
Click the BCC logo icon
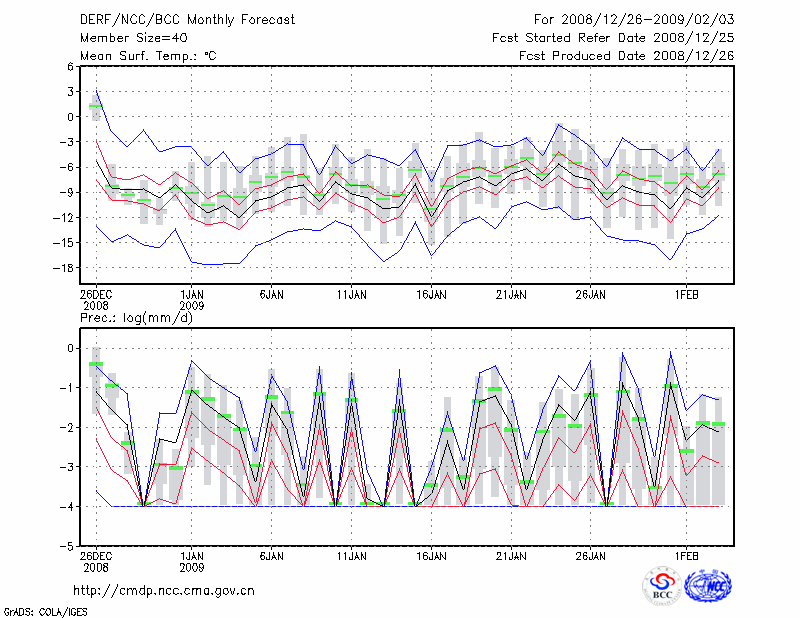point(662,586)
